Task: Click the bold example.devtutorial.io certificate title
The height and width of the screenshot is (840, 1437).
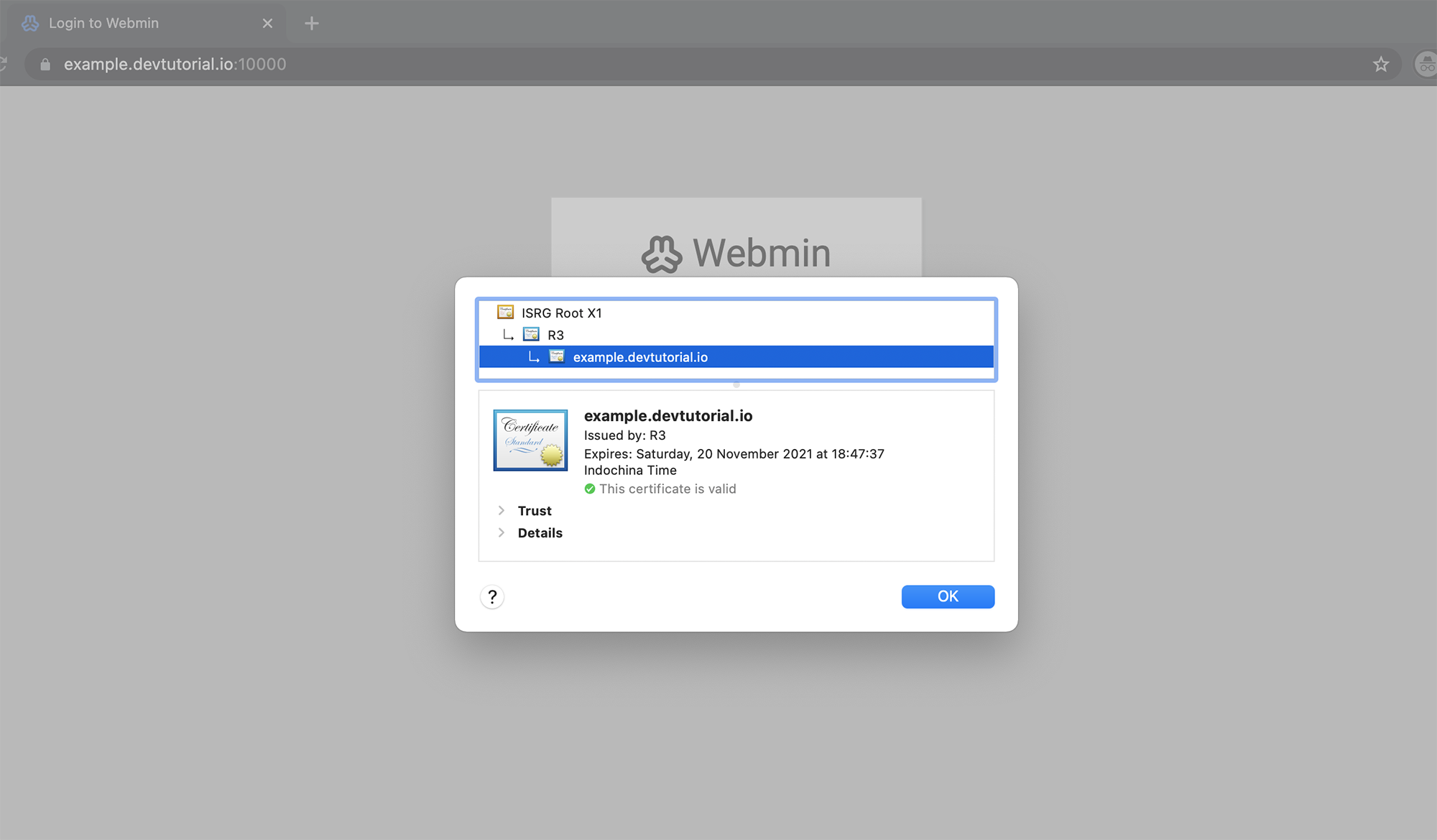Action: pyautogui.click(x=668, y=415)
